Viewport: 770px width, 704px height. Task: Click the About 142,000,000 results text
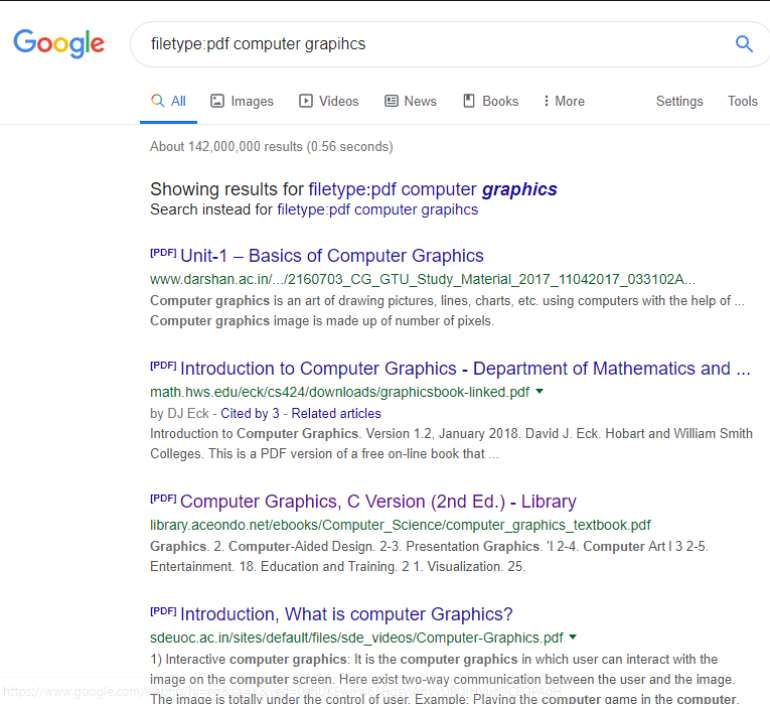pyautogui.click(x=272, y=146)
